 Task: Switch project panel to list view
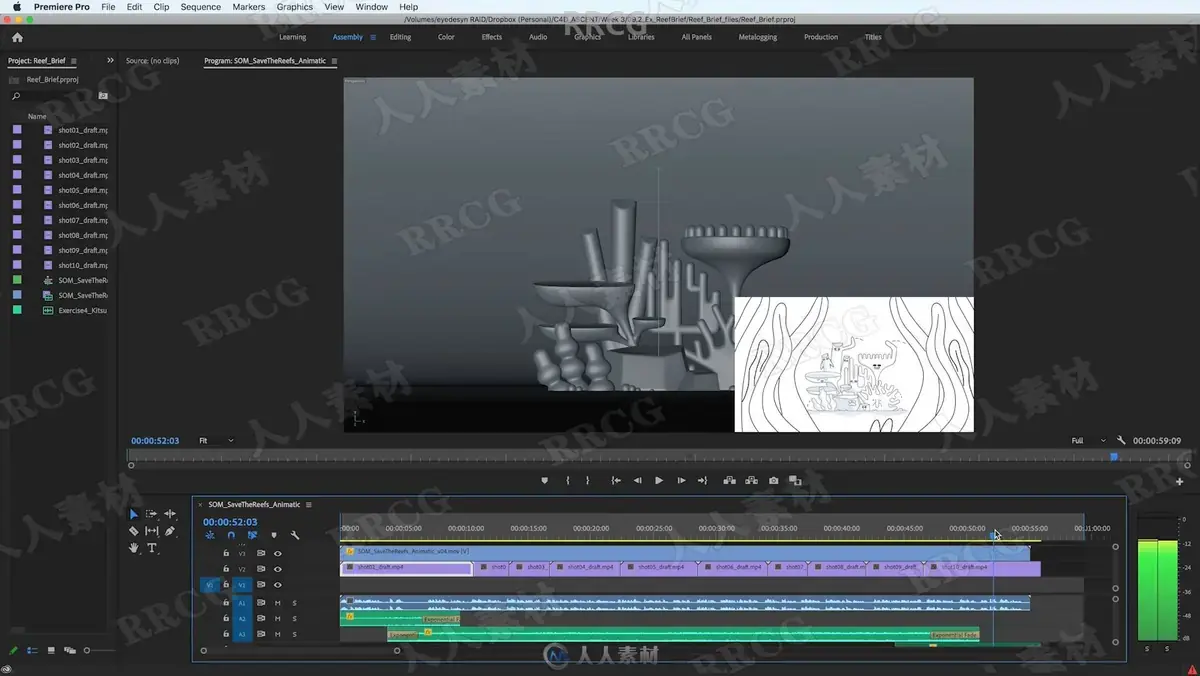[32, 650]
